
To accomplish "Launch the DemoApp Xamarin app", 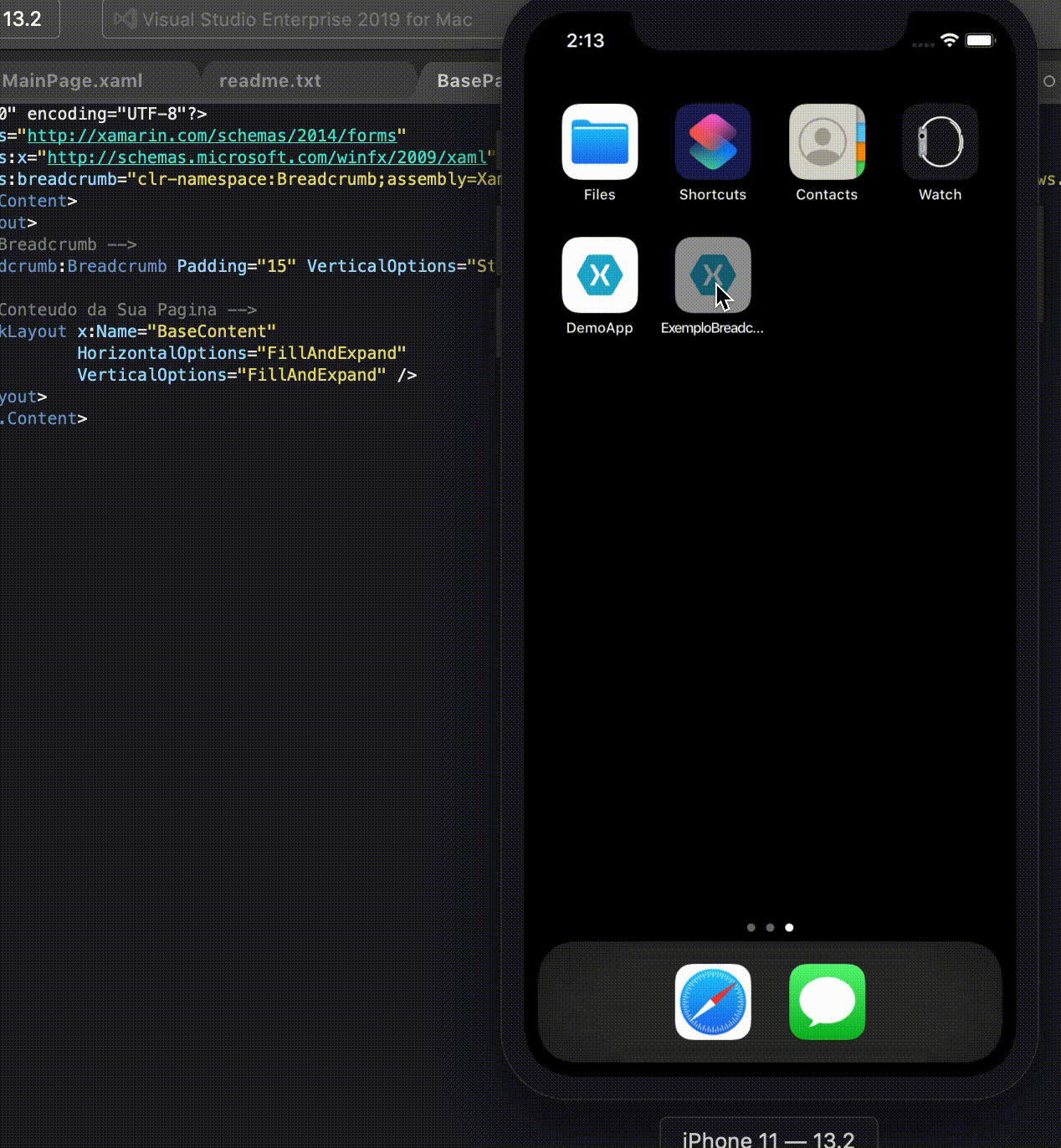I will click(599, 275).
